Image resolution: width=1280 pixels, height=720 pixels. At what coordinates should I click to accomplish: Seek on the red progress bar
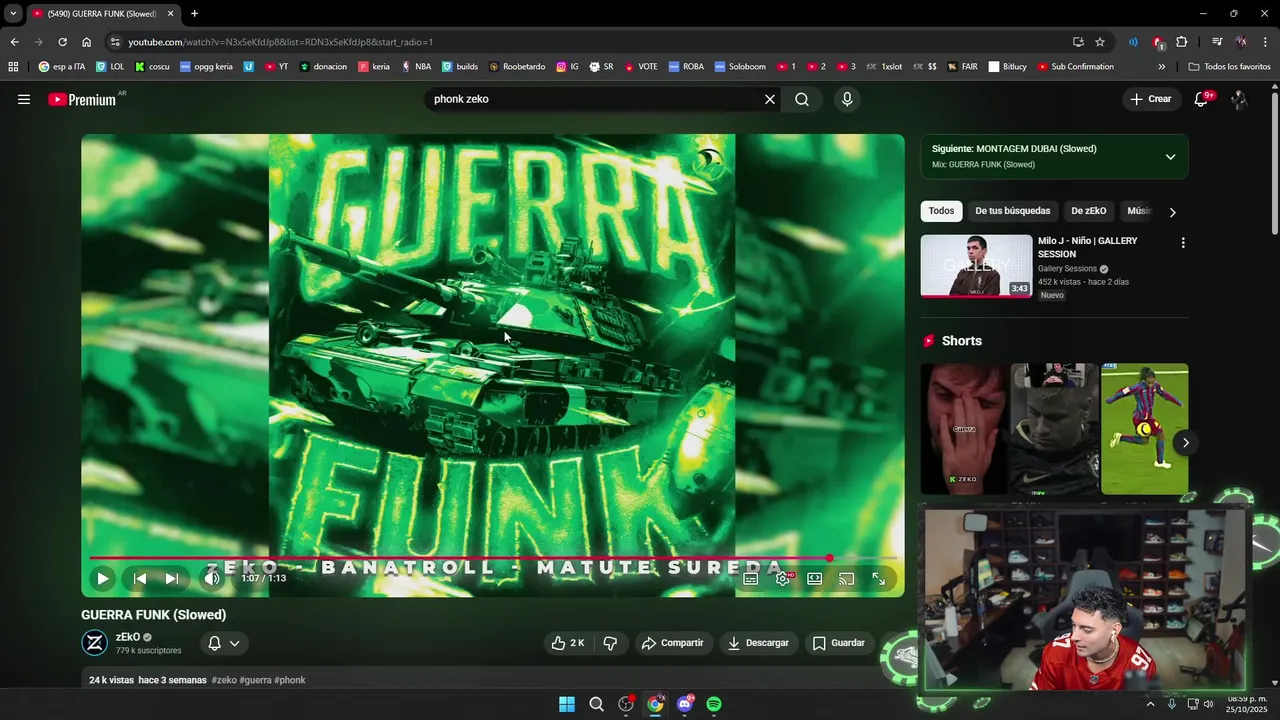pyautogui.click(x=493, y=558)
